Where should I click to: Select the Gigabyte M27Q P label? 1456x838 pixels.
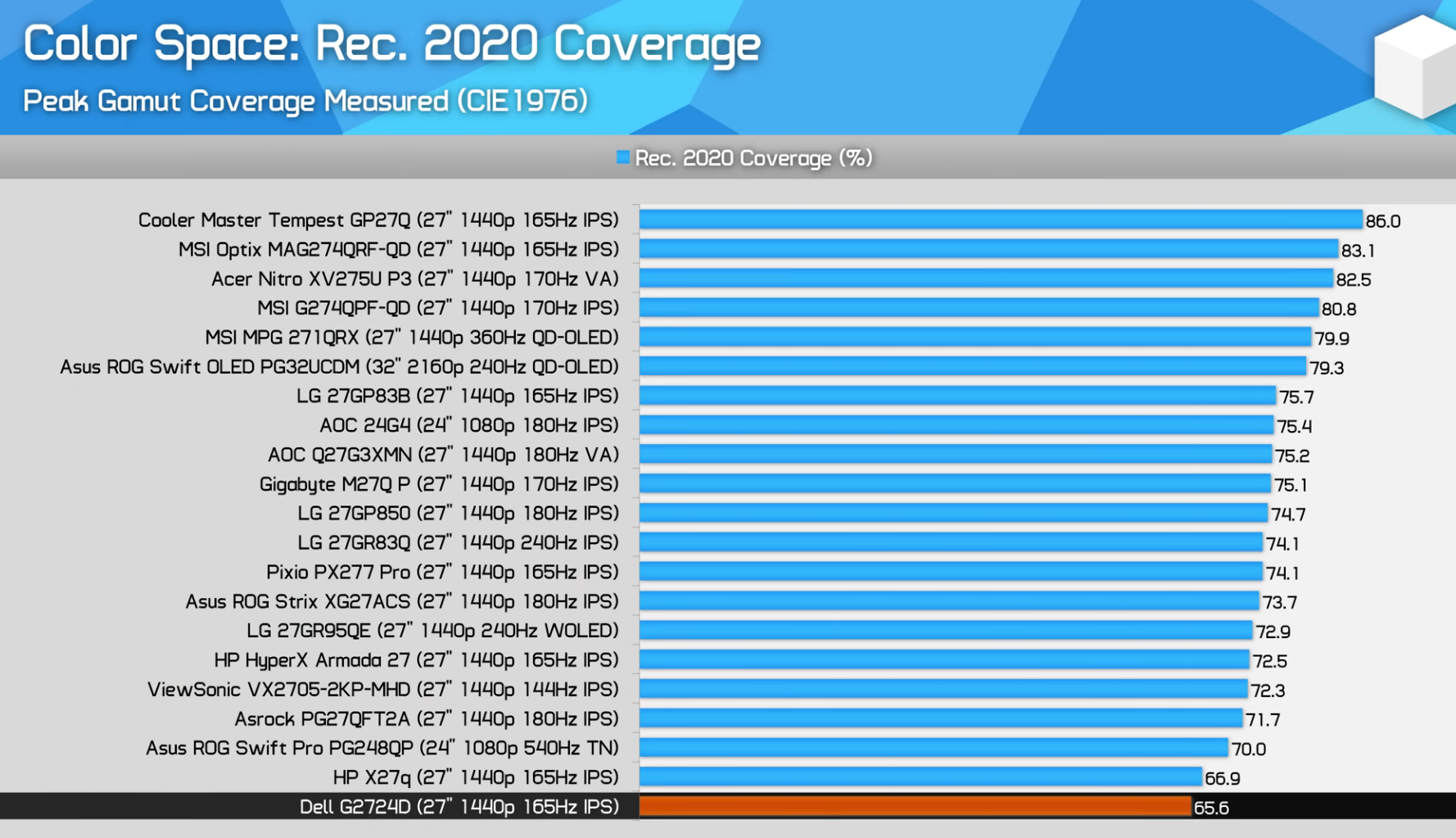pos(439,484)
